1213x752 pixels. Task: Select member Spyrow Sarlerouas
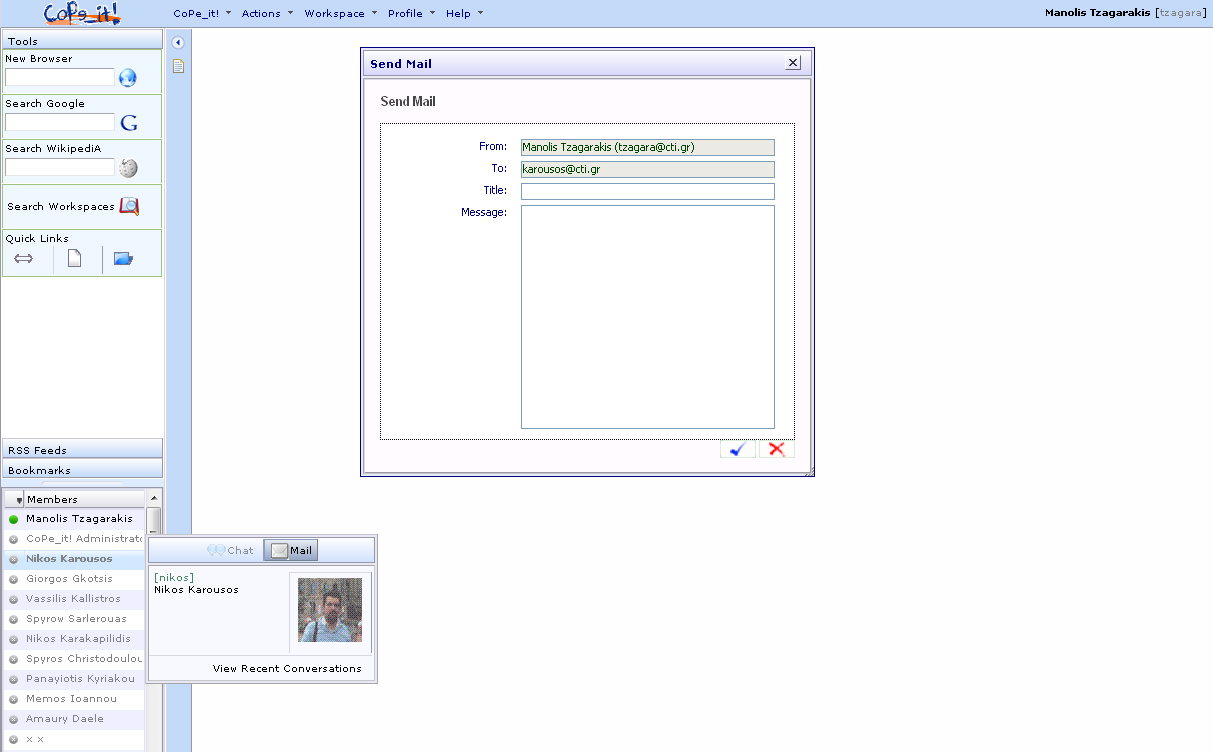tap(76, 619)
